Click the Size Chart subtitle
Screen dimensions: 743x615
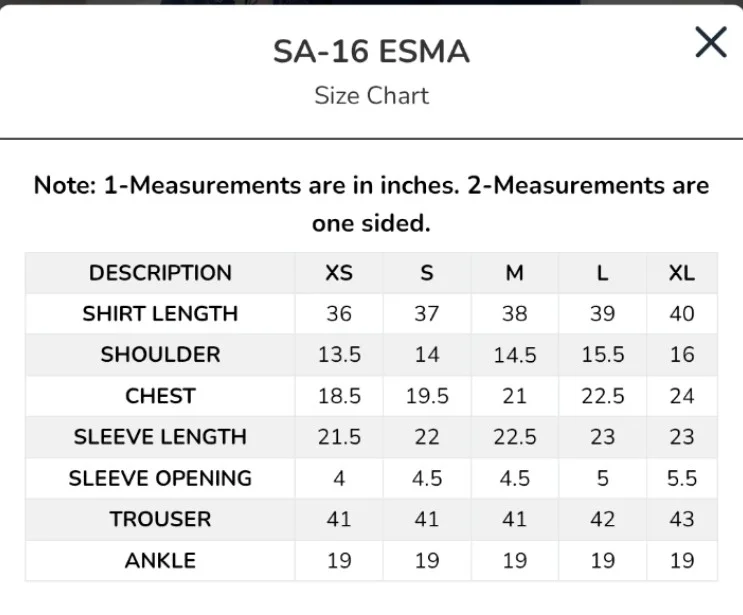coord(371,96)
